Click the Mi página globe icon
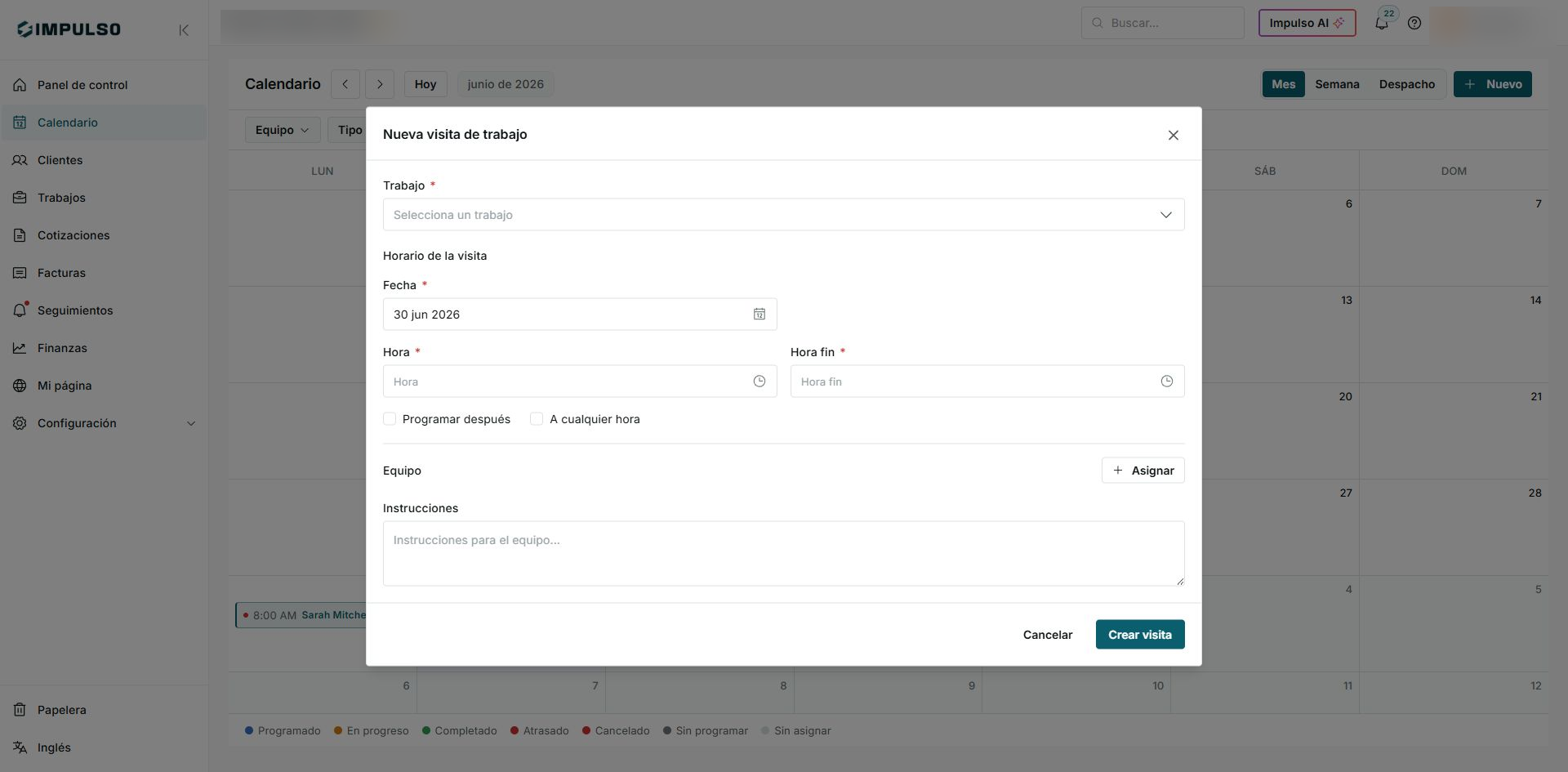Viewport: 1568px width, 772px height. 20,386
